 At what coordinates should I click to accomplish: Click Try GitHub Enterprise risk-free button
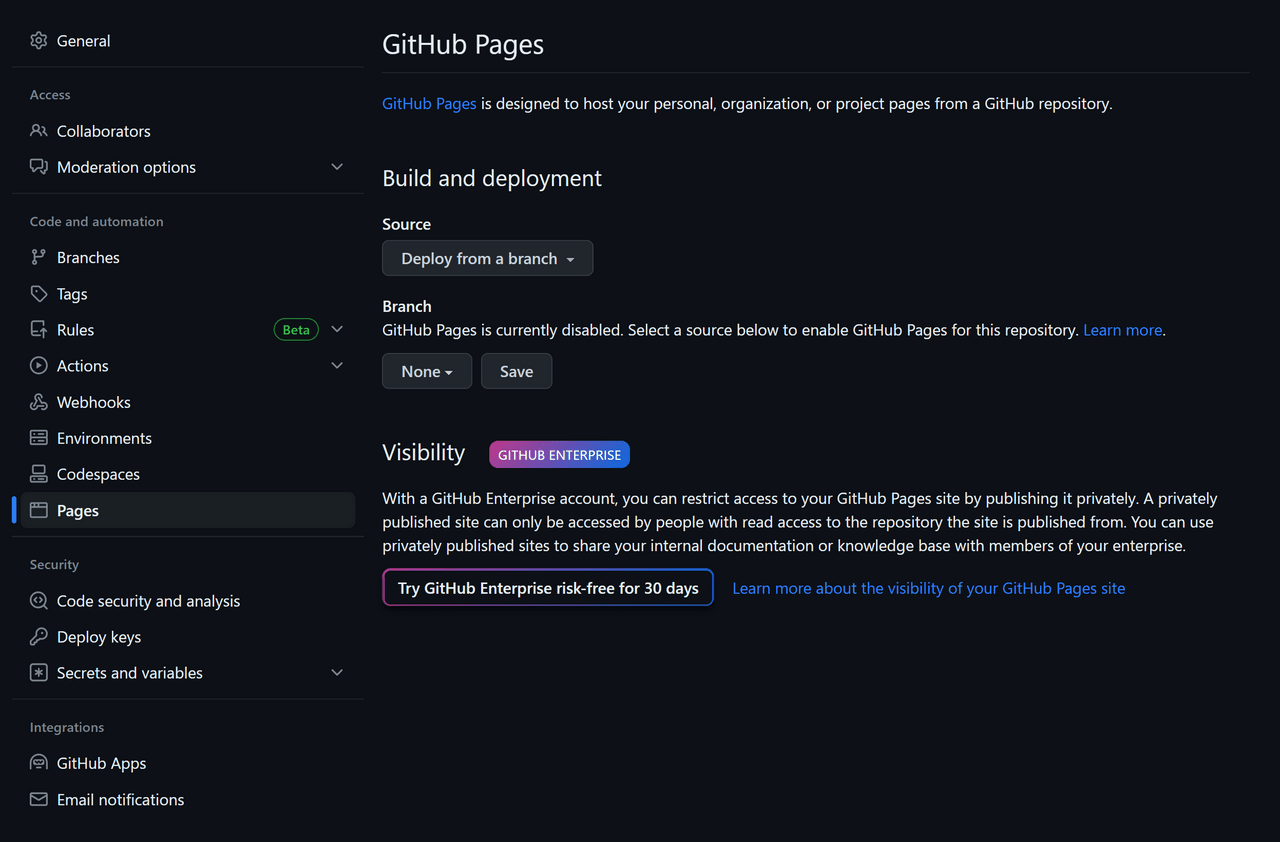pyautogui.click(x=548, y=588)
